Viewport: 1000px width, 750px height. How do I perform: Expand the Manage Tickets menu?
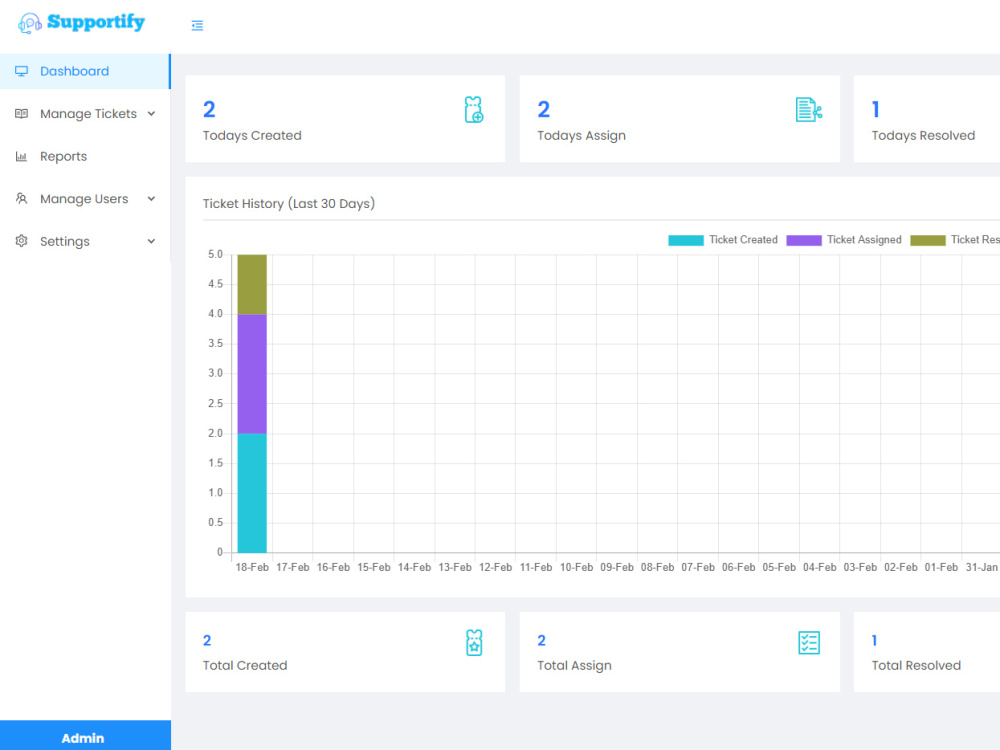coord(88,114)
